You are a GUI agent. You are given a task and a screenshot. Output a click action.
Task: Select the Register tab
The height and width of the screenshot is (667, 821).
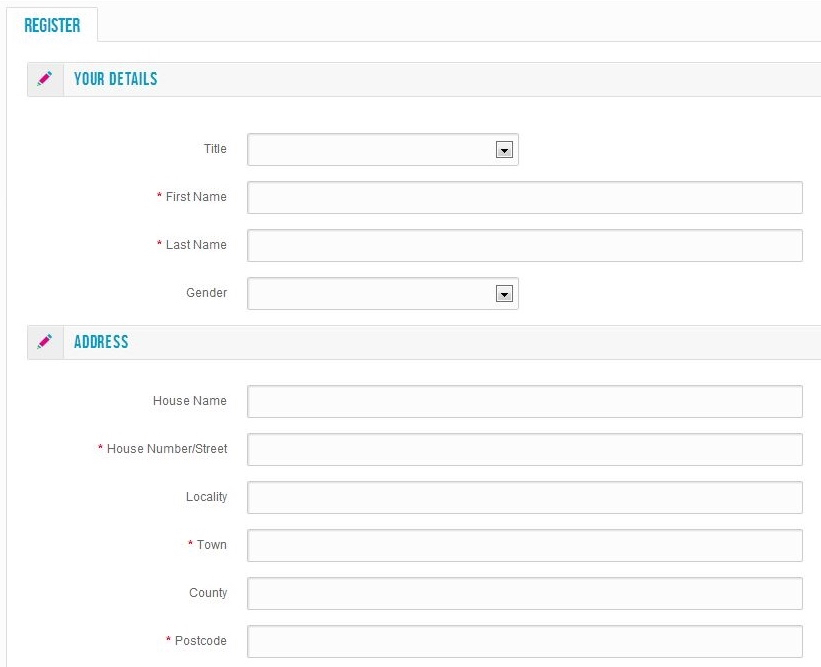point(52,25)
